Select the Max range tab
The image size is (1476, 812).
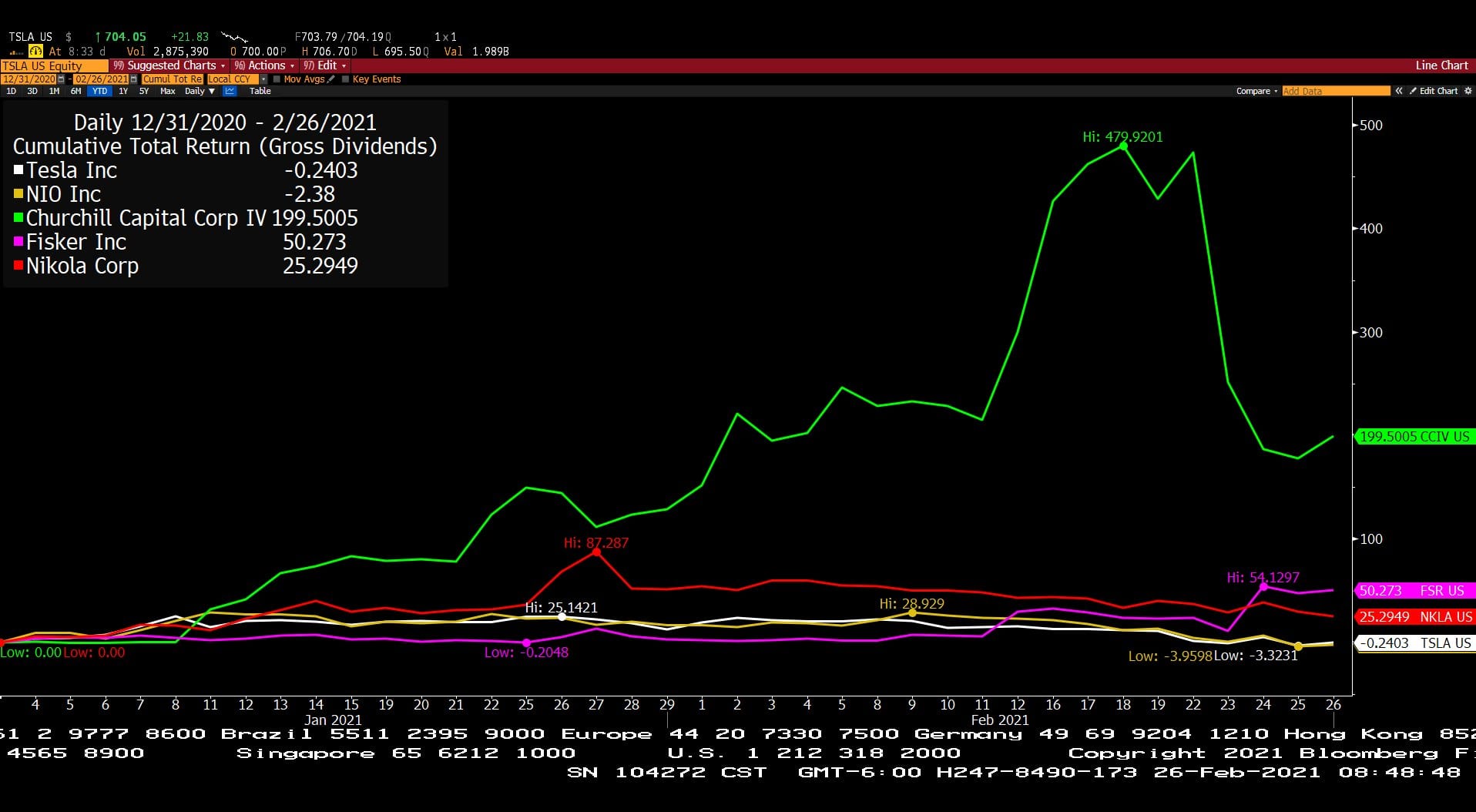point(167,91)
